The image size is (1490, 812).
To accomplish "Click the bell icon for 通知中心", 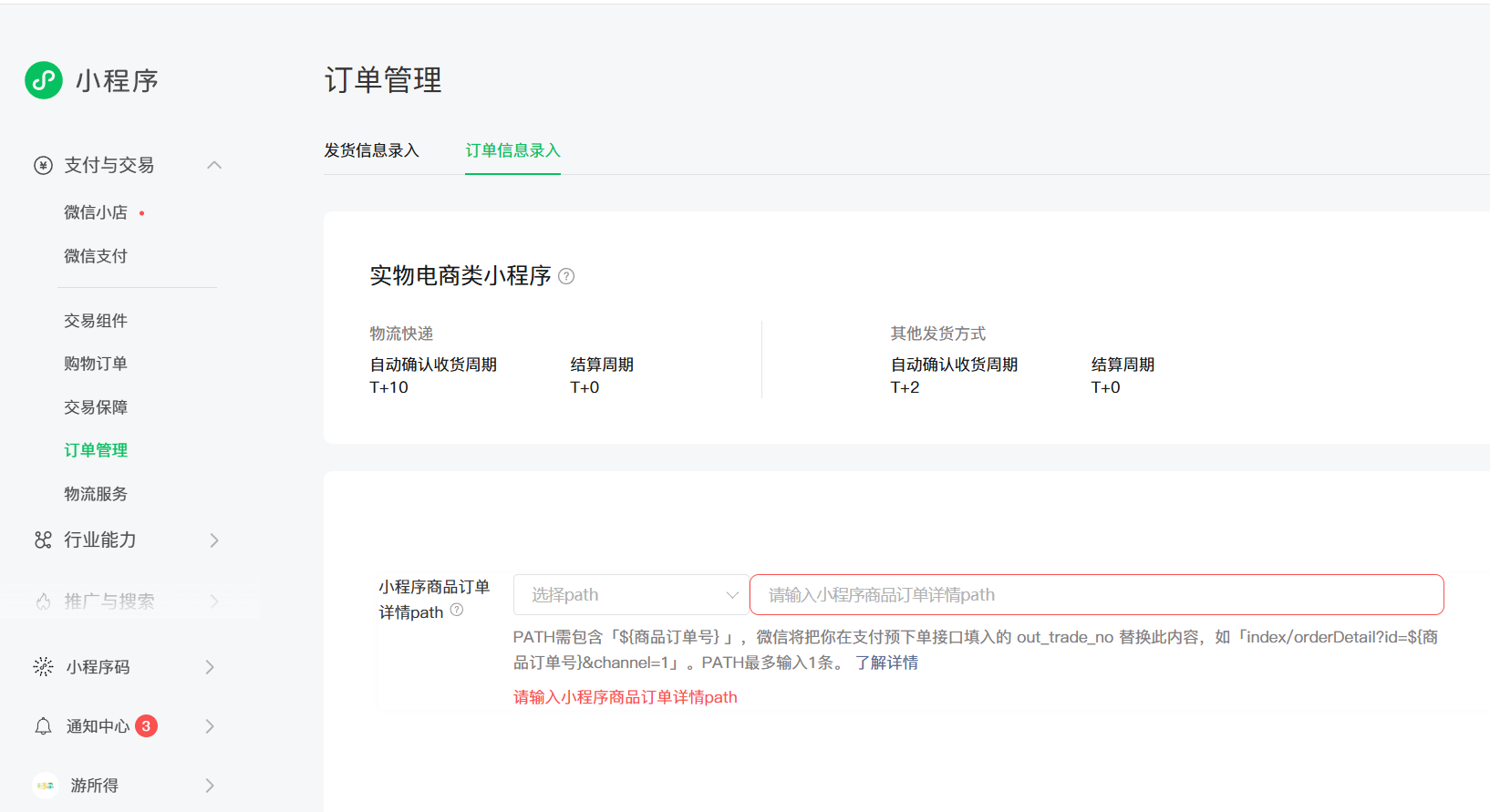I will (43, 726).
